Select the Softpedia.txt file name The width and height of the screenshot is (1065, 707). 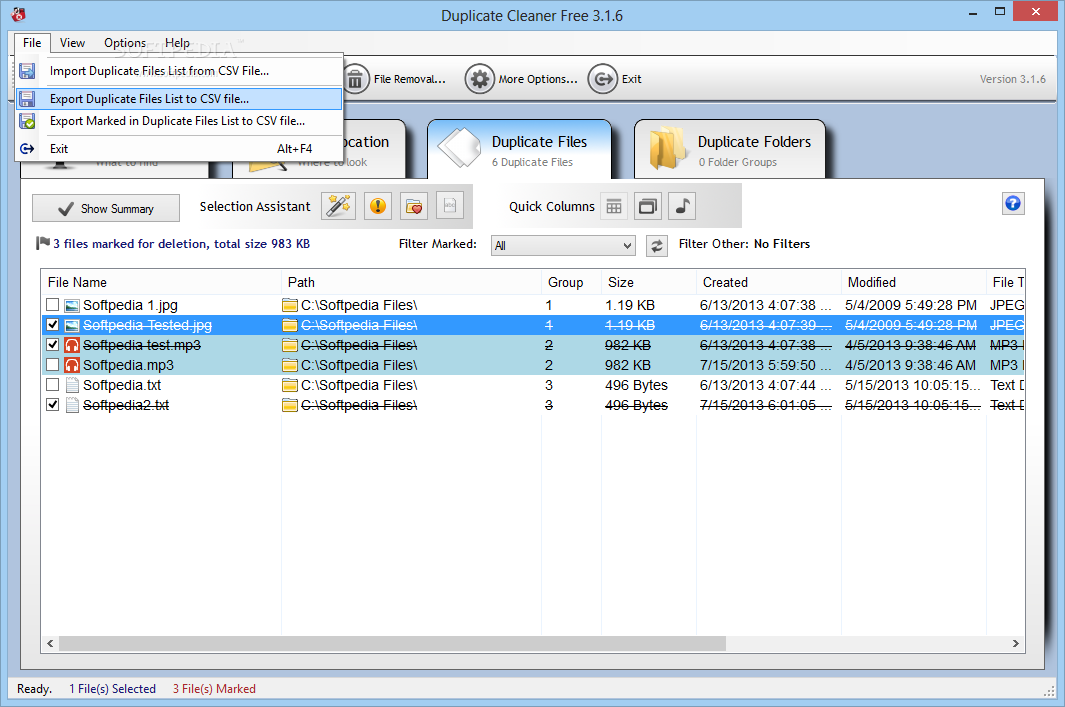(x=122, y=385)
